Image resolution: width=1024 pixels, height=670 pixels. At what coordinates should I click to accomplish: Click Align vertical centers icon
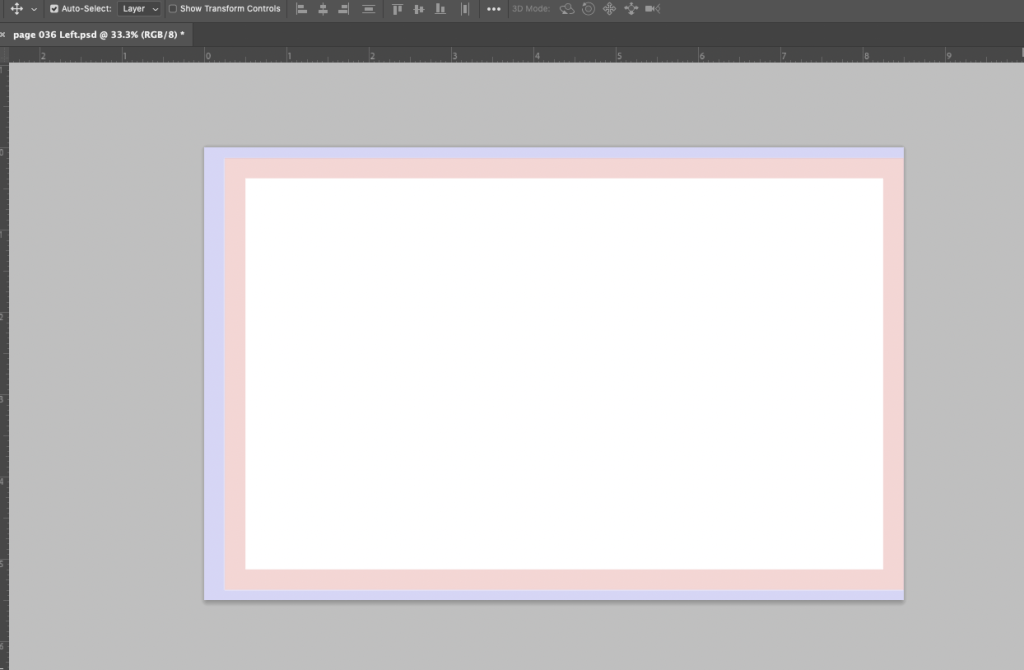[418, 9]
